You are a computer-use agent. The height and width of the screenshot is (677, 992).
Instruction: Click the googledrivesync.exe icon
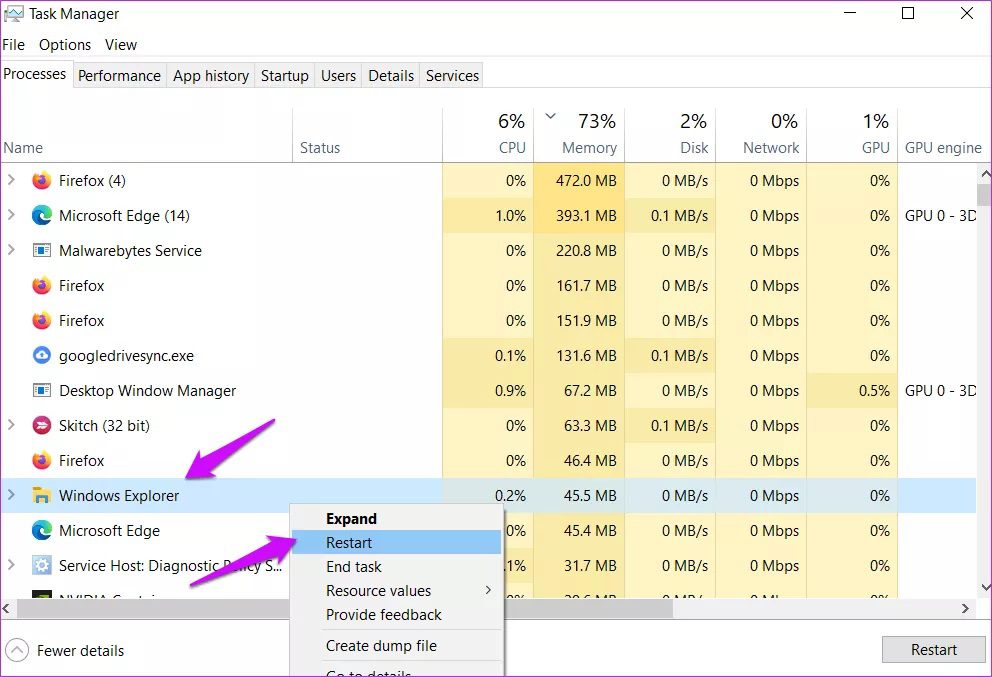(x=42, y=356)
